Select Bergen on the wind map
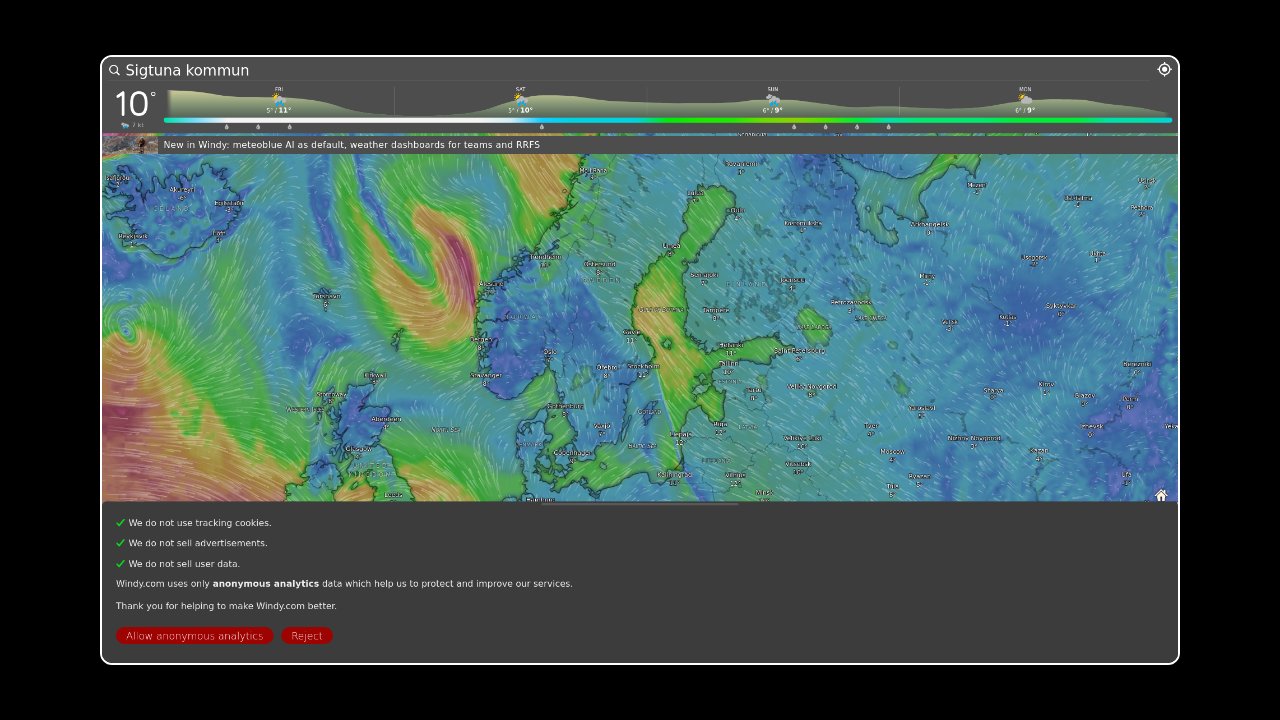This screenshot has width=1280, height=720. coord(481,340)
